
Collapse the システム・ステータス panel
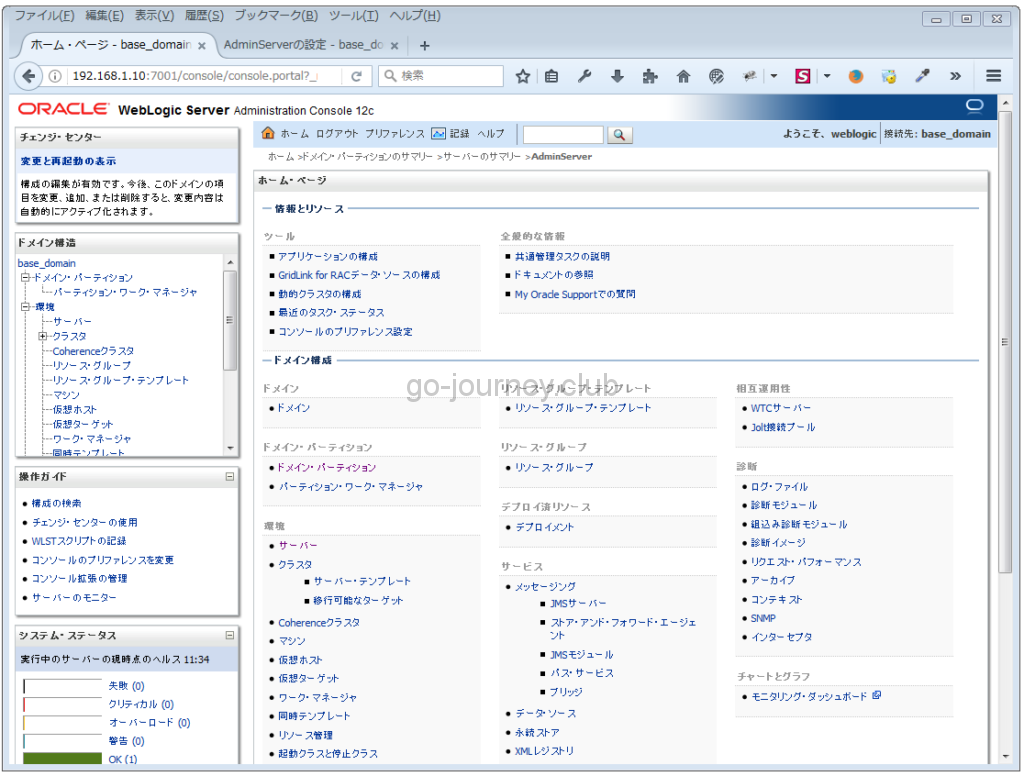232,635
